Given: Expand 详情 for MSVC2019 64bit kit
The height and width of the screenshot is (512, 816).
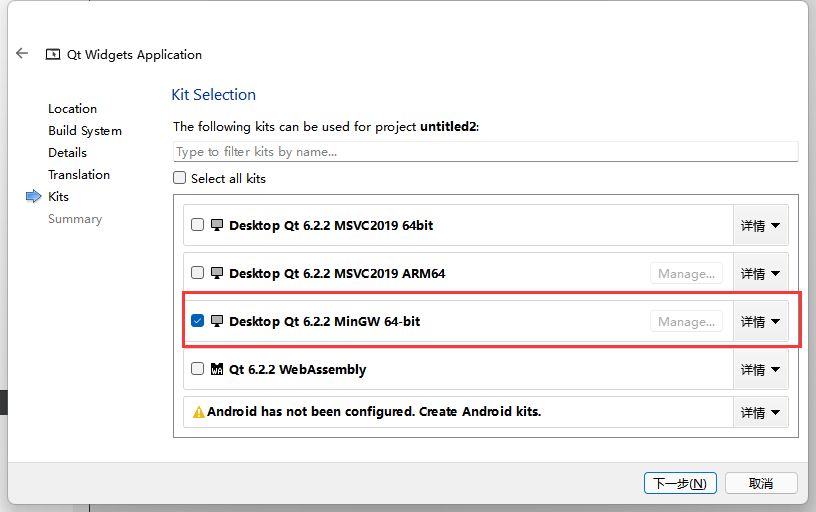Looking at the screenshot, I should pyautogui.click(x=760, y=225).
